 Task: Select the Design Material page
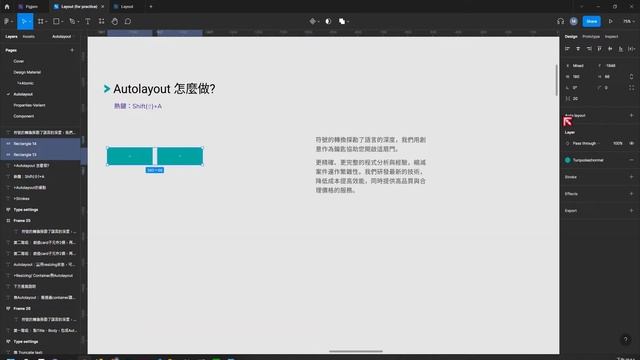(x=27, y=72)
